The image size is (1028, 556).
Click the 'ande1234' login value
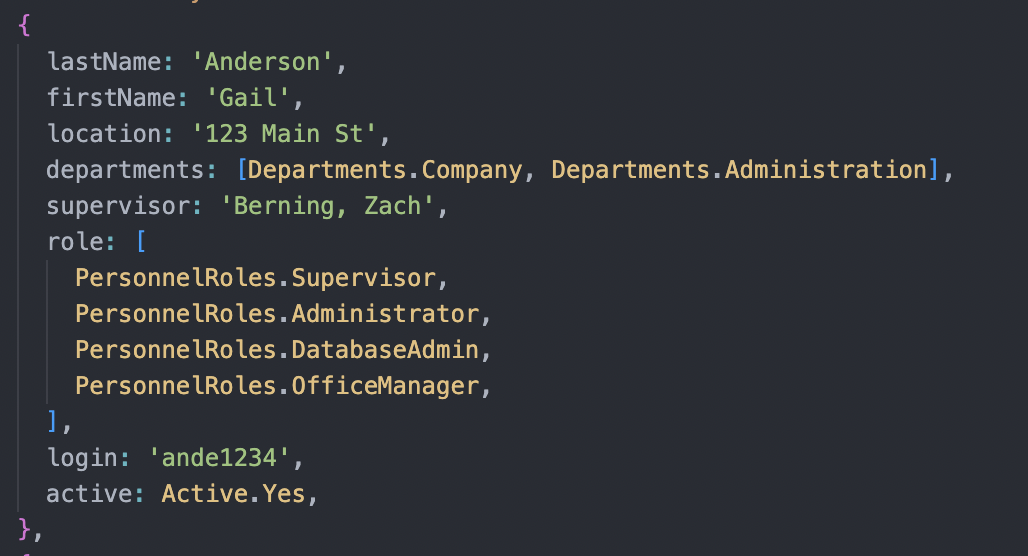coord(219,458)
